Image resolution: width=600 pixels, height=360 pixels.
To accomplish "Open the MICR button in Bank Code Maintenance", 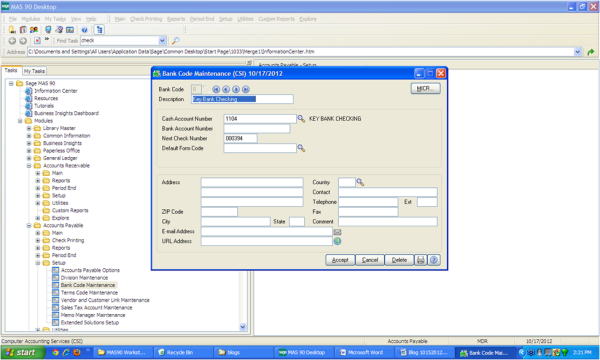I will coord(426,89).
